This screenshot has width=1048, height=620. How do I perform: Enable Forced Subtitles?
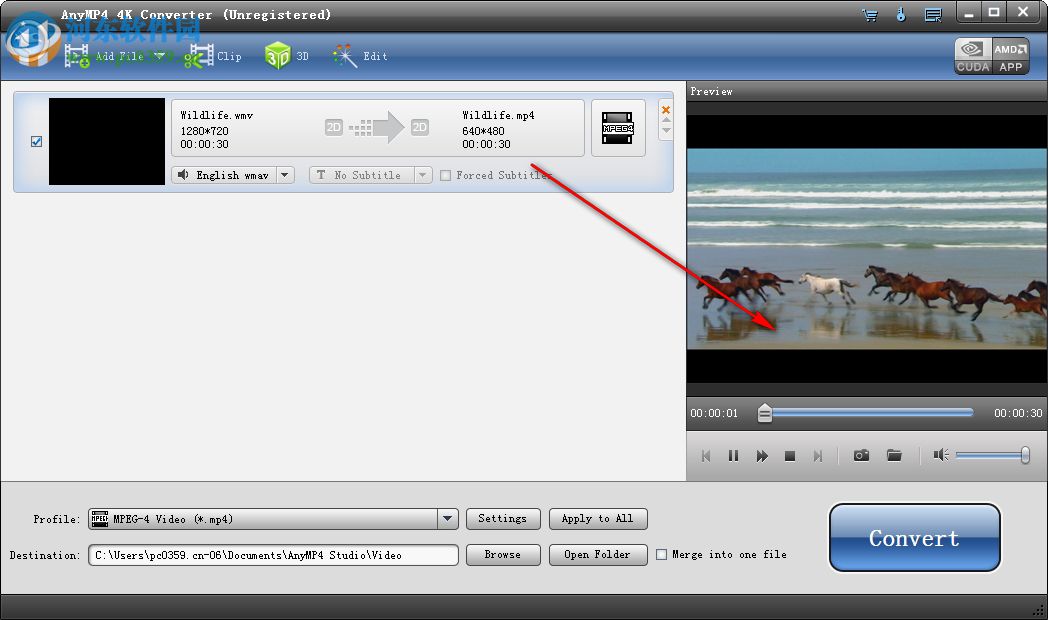[445, 174]
